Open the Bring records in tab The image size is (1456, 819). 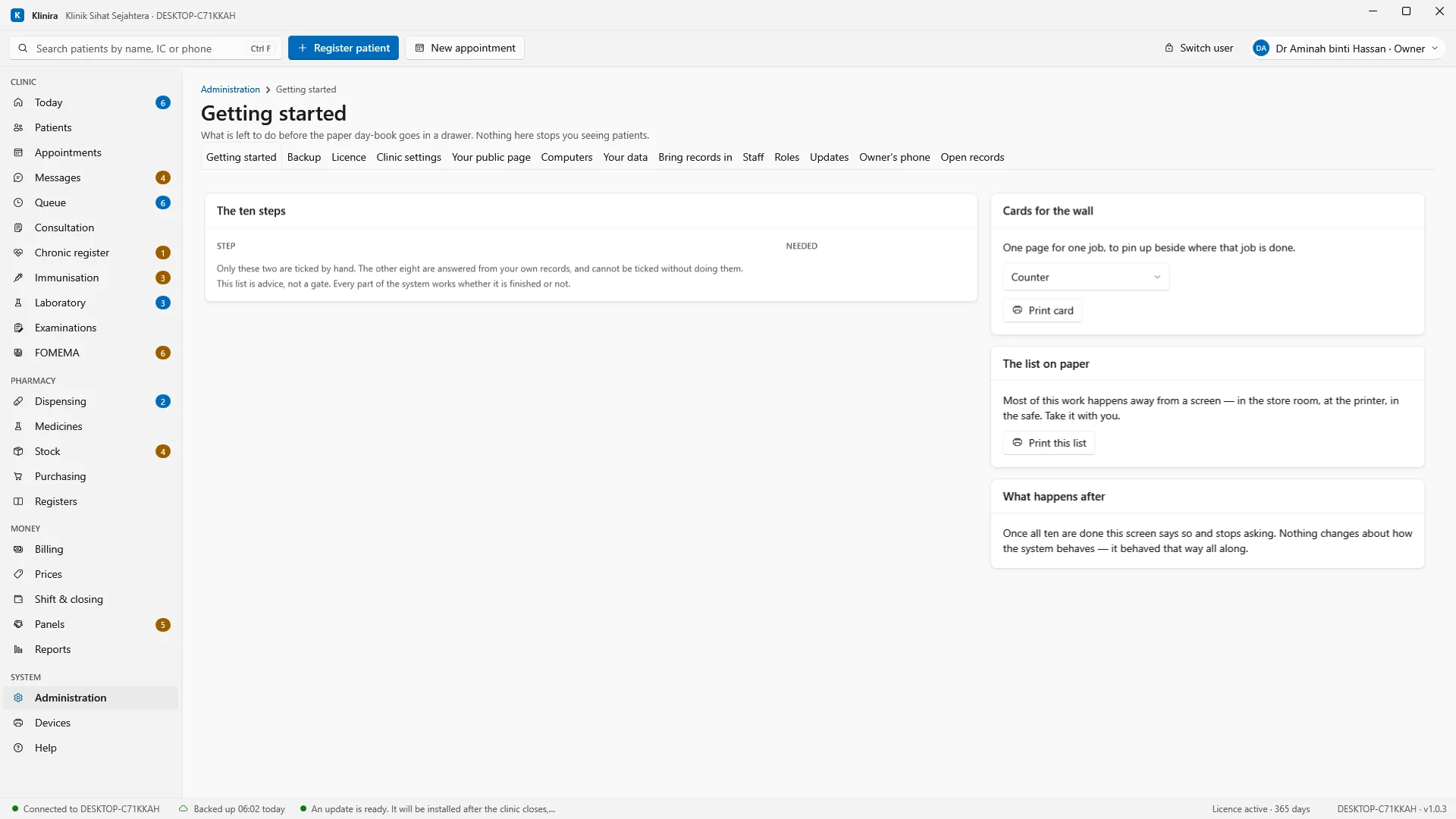[x=695, y=157]
